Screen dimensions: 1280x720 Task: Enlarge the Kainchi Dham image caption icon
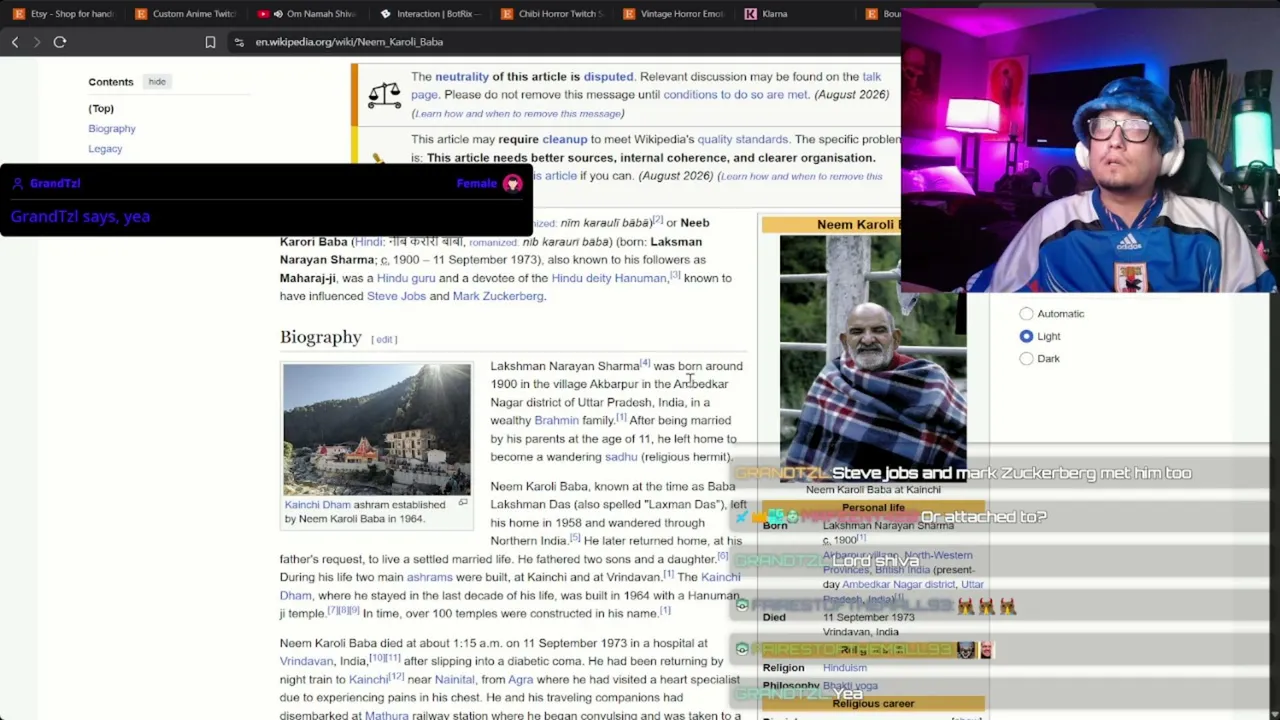coord(463,503)
